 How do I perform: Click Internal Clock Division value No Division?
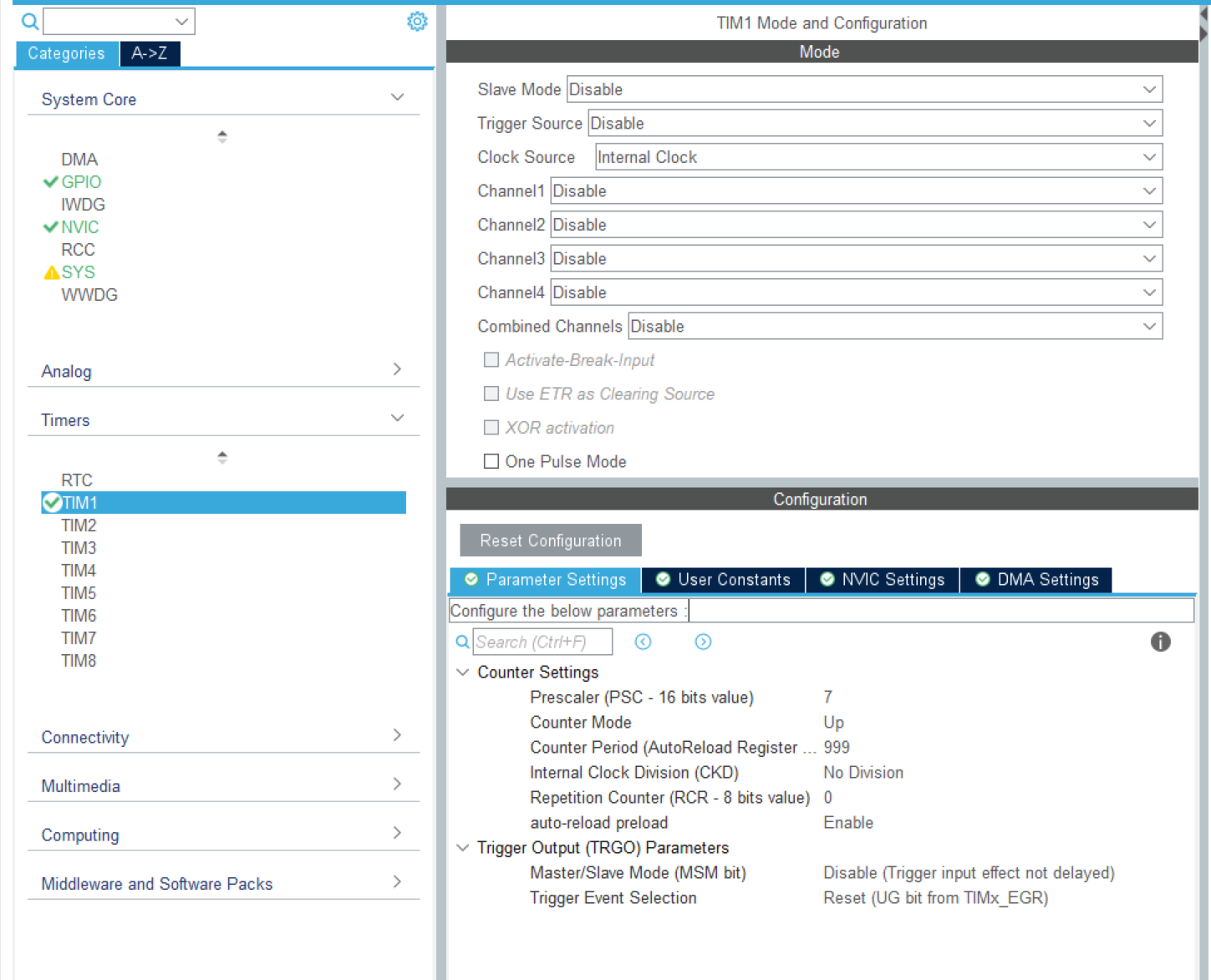point(863,772)
